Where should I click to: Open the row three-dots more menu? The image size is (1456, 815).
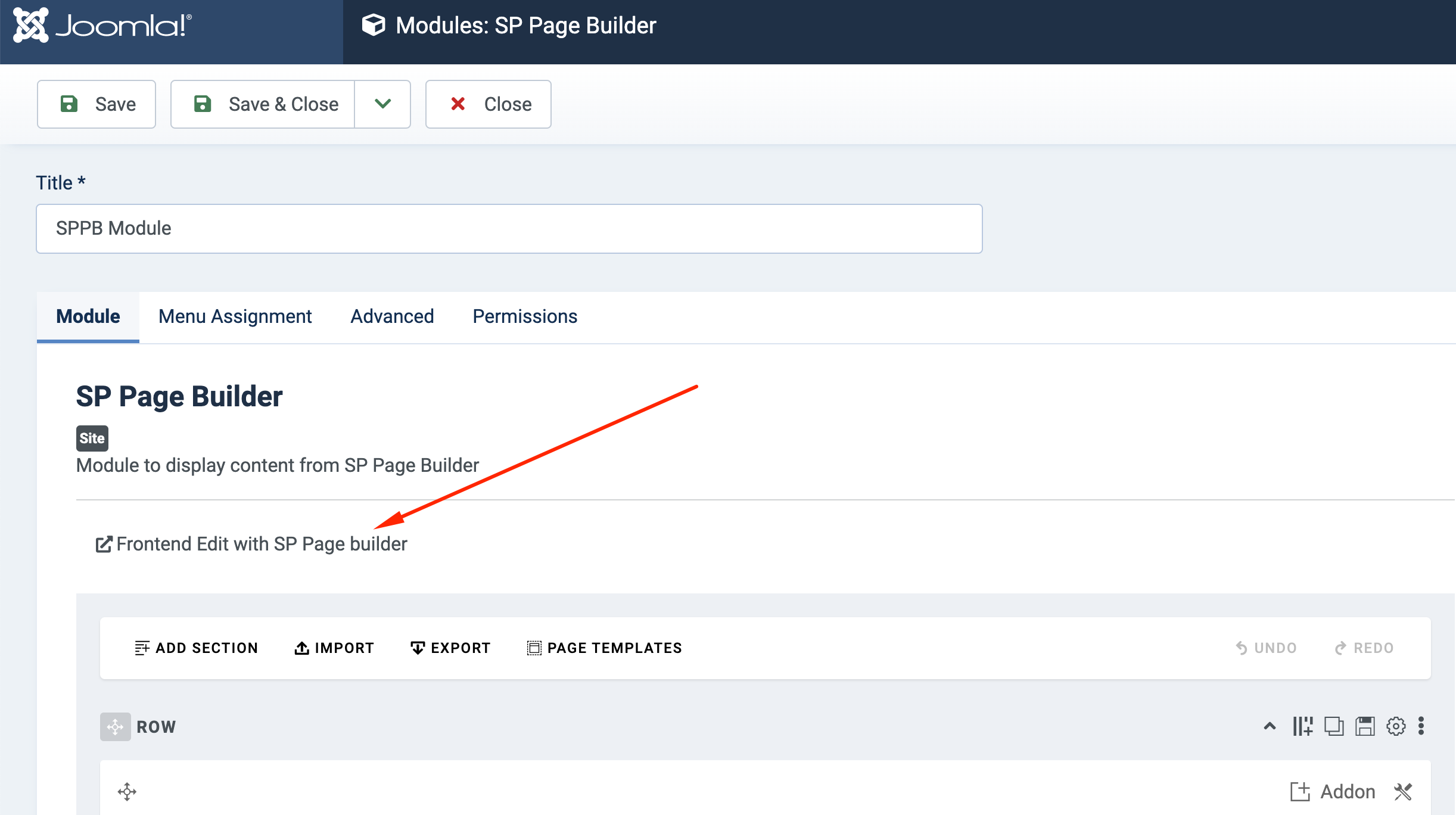tap(1421, 726)
